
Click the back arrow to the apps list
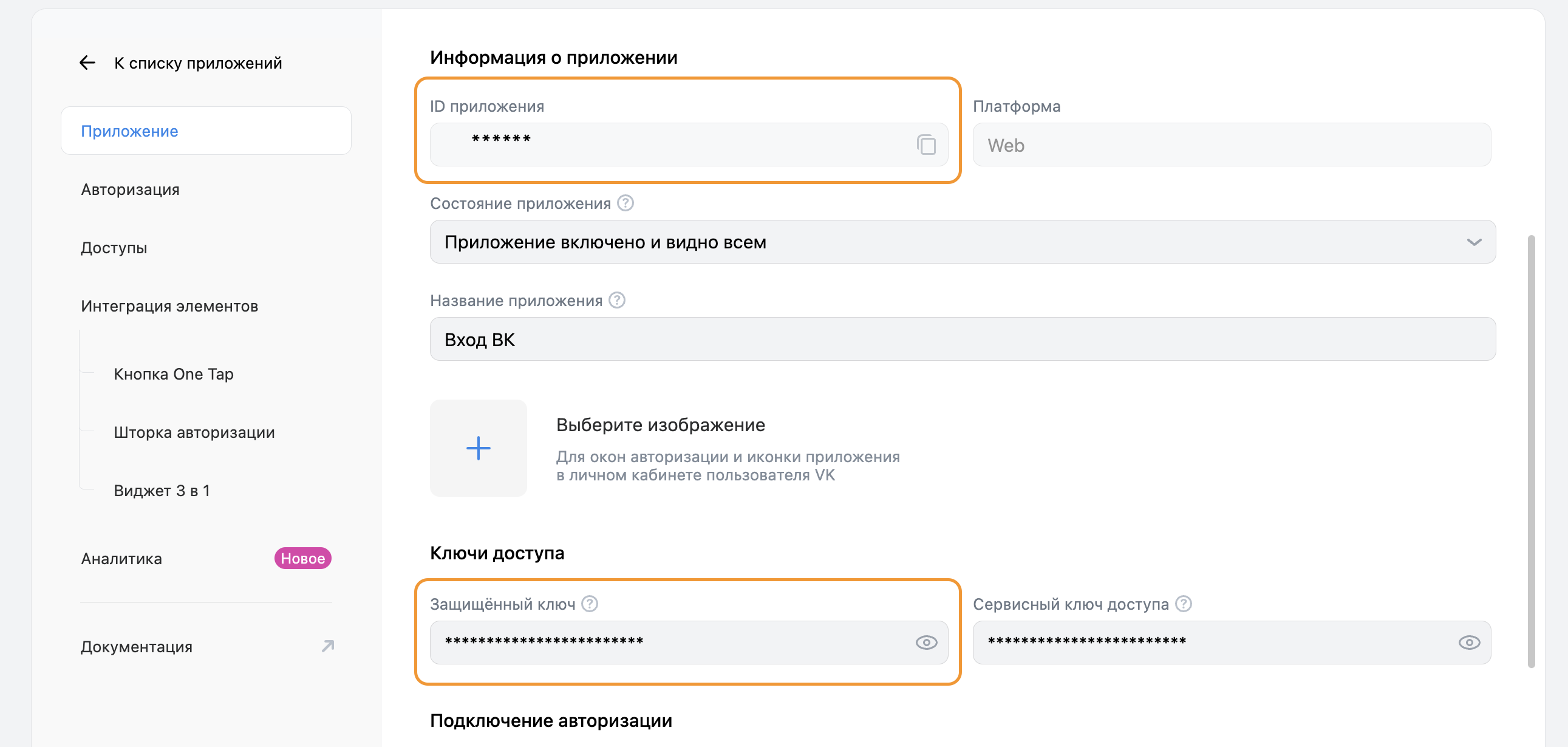pos(87,63)
